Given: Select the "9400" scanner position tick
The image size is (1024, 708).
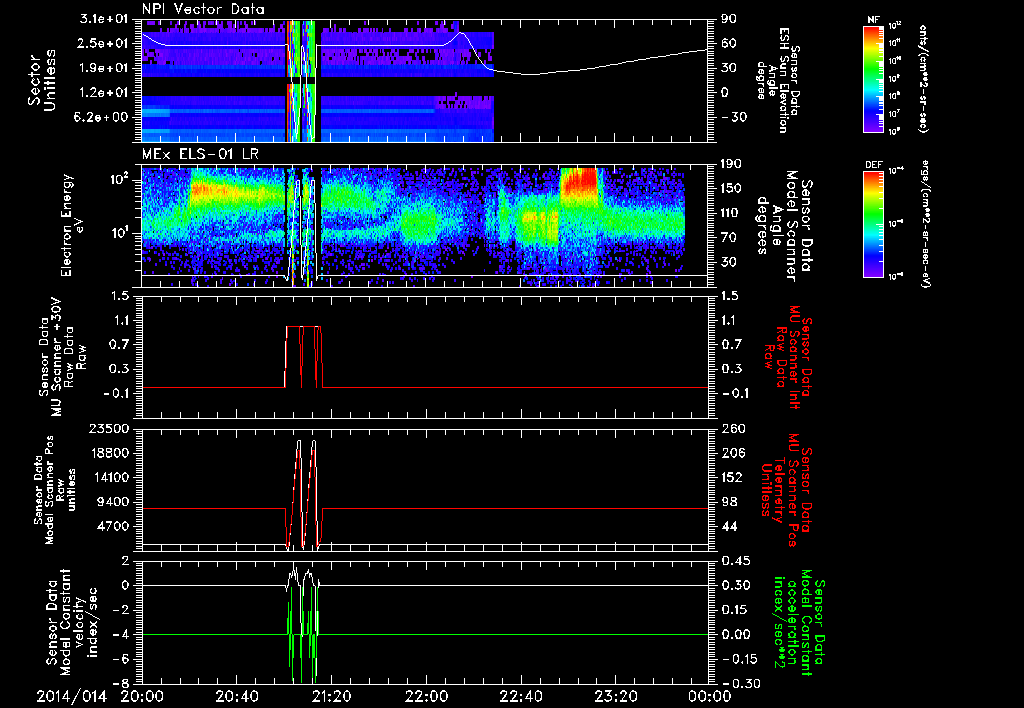Looking at the screenshot, I should [x=114, y=502].
